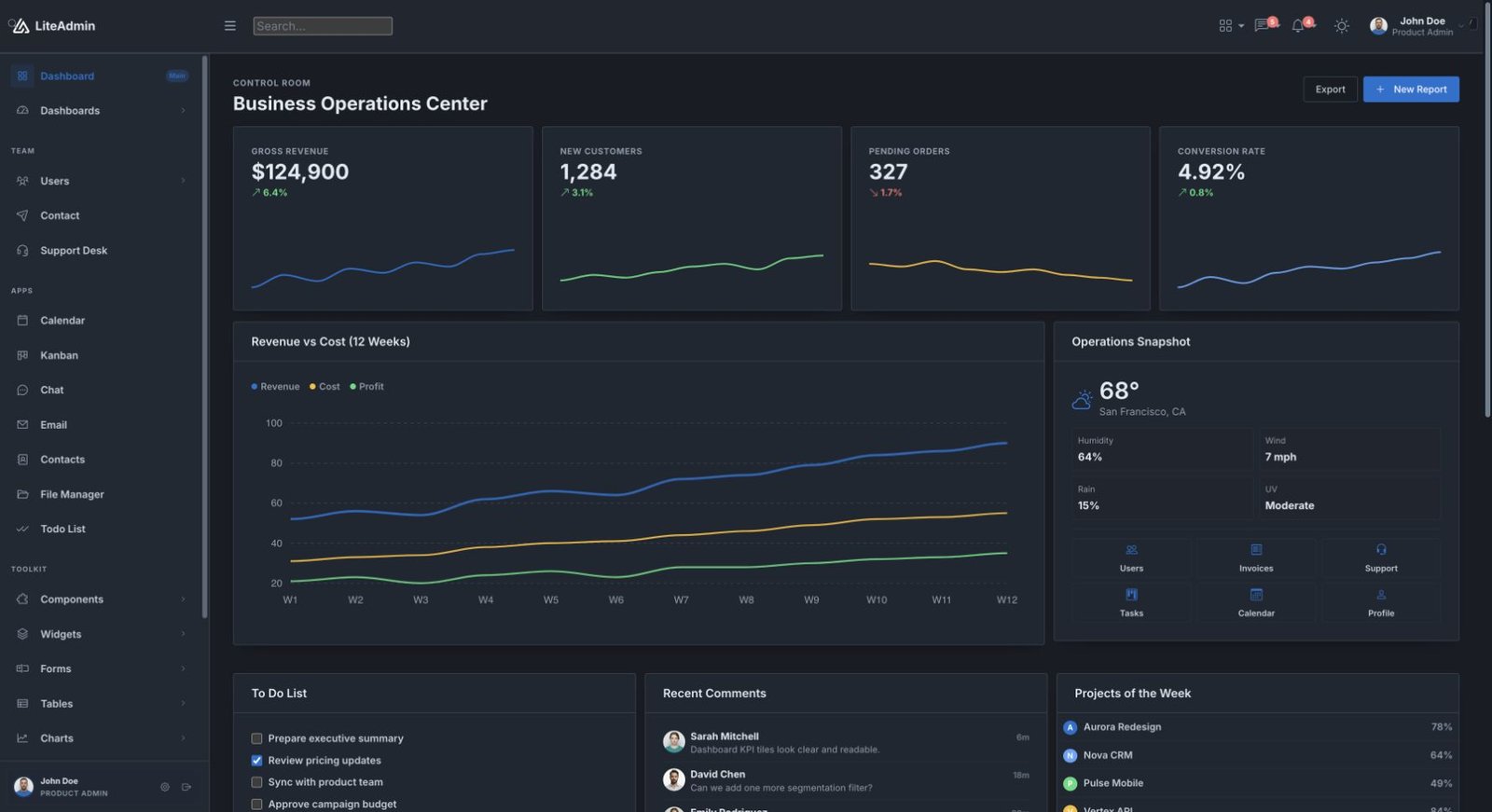Click Sarah Mitchell's avatar in comments
The height and width of the screenshot is (812, 1492).
tap(674, 742)
